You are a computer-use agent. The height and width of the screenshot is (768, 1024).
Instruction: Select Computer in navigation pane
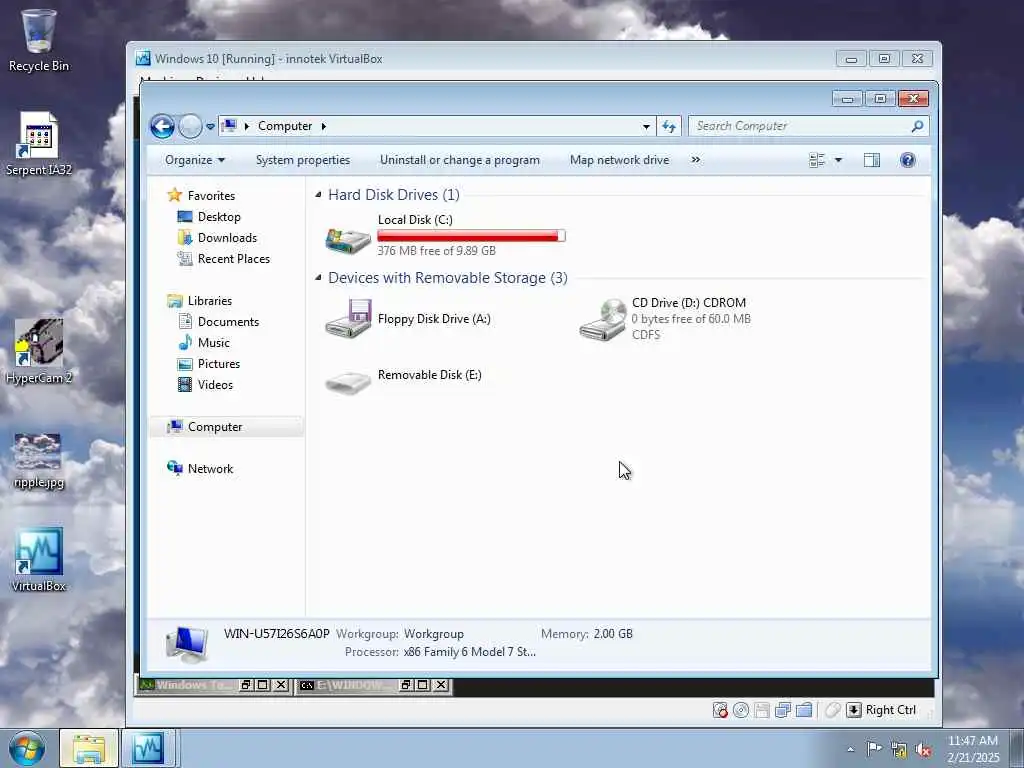coord(215,427)
